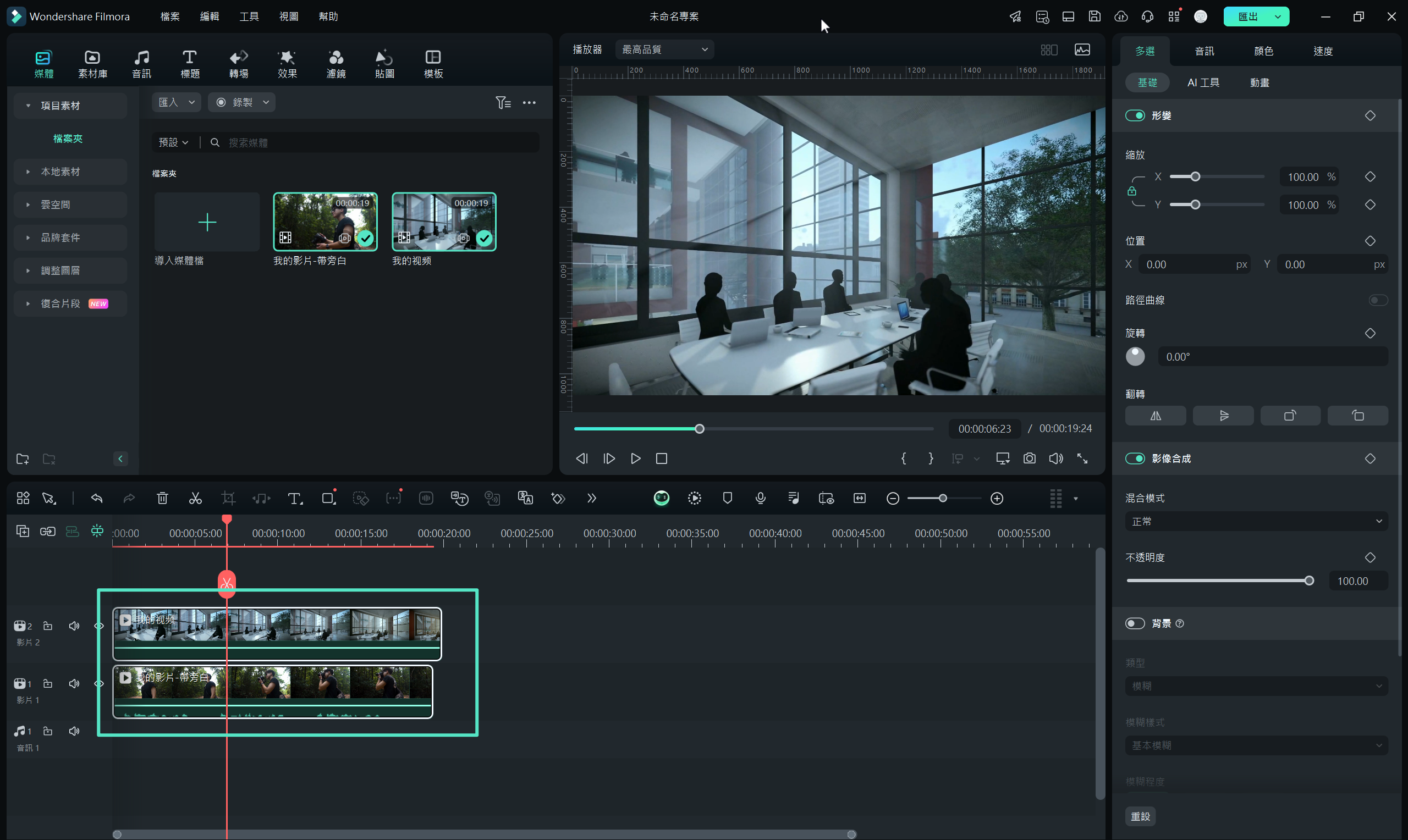This screenshot has height=840, width=1408.
Task: Click the redo arrow in timeline toolbar
Action: [129, 498]
